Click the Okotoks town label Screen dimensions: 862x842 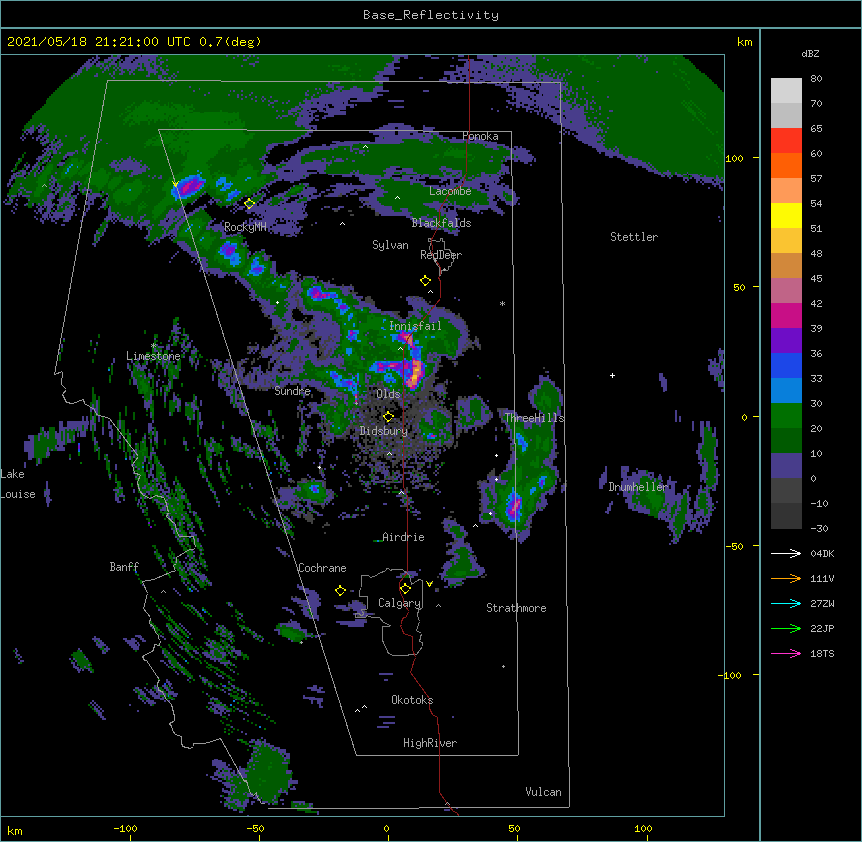pyautogui.click(x=412, y=700)
